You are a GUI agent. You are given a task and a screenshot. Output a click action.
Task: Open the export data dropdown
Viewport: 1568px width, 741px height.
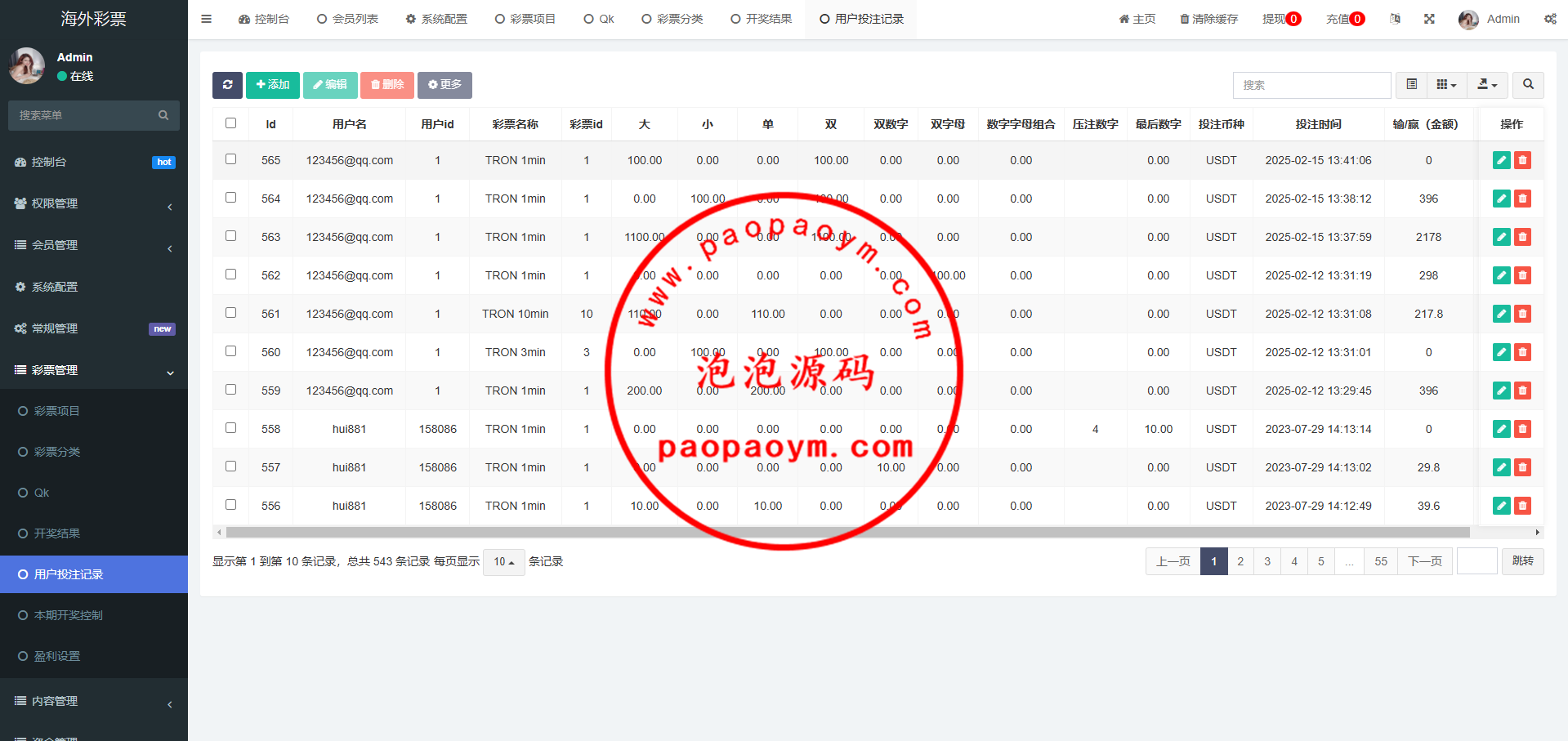pos(1487,85)
